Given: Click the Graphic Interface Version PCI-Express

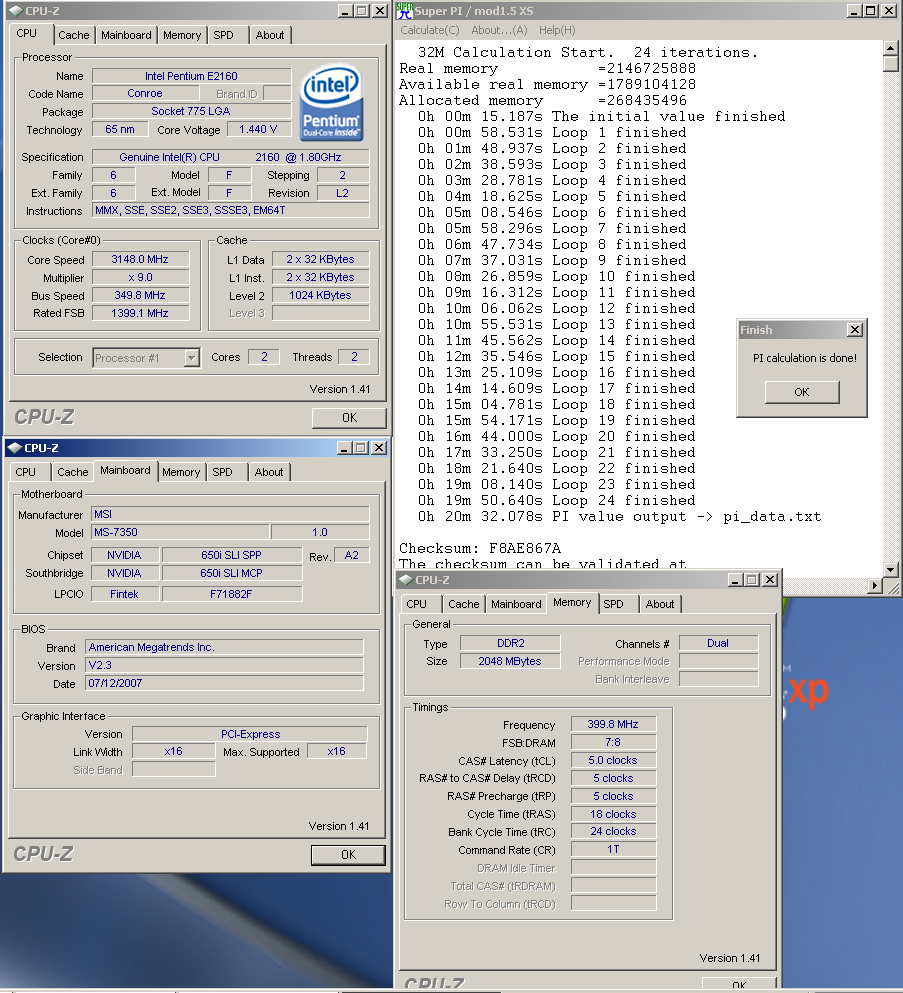Looking at the screenshot, I should (250, 734).
